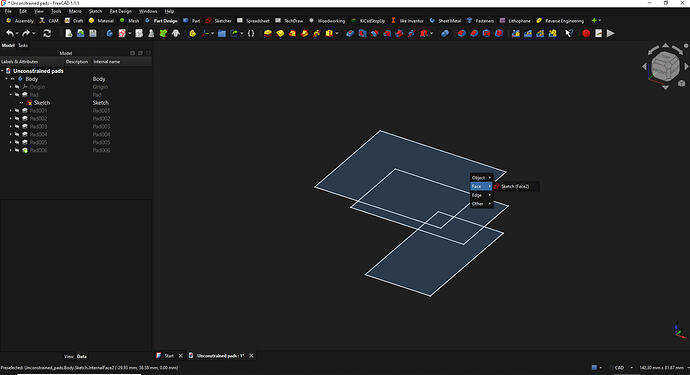Screen dimensions: 690x375
Task: Open the Macros dialog notepad icon
Action: 598,33
